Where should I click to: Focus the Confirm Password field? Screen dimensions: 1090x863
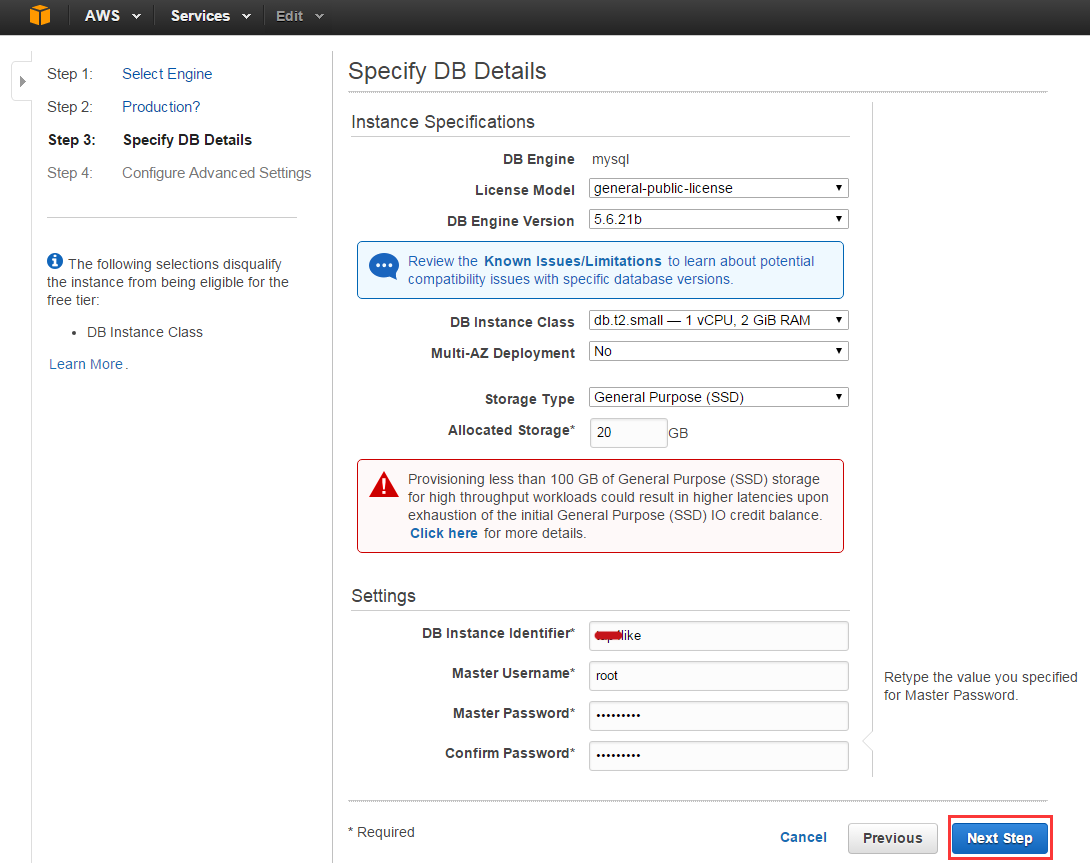click(x=718, y=755)
